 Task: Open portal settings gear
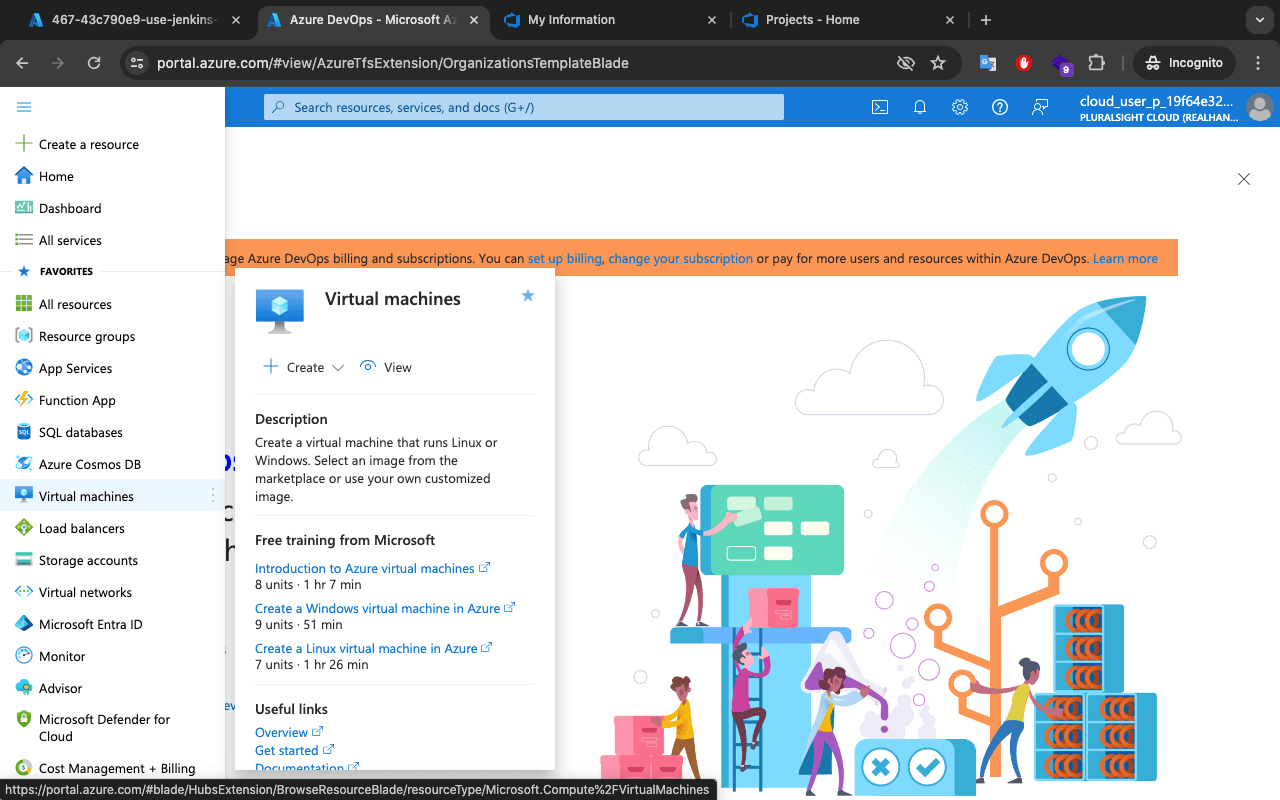click(x=960, y=107)
